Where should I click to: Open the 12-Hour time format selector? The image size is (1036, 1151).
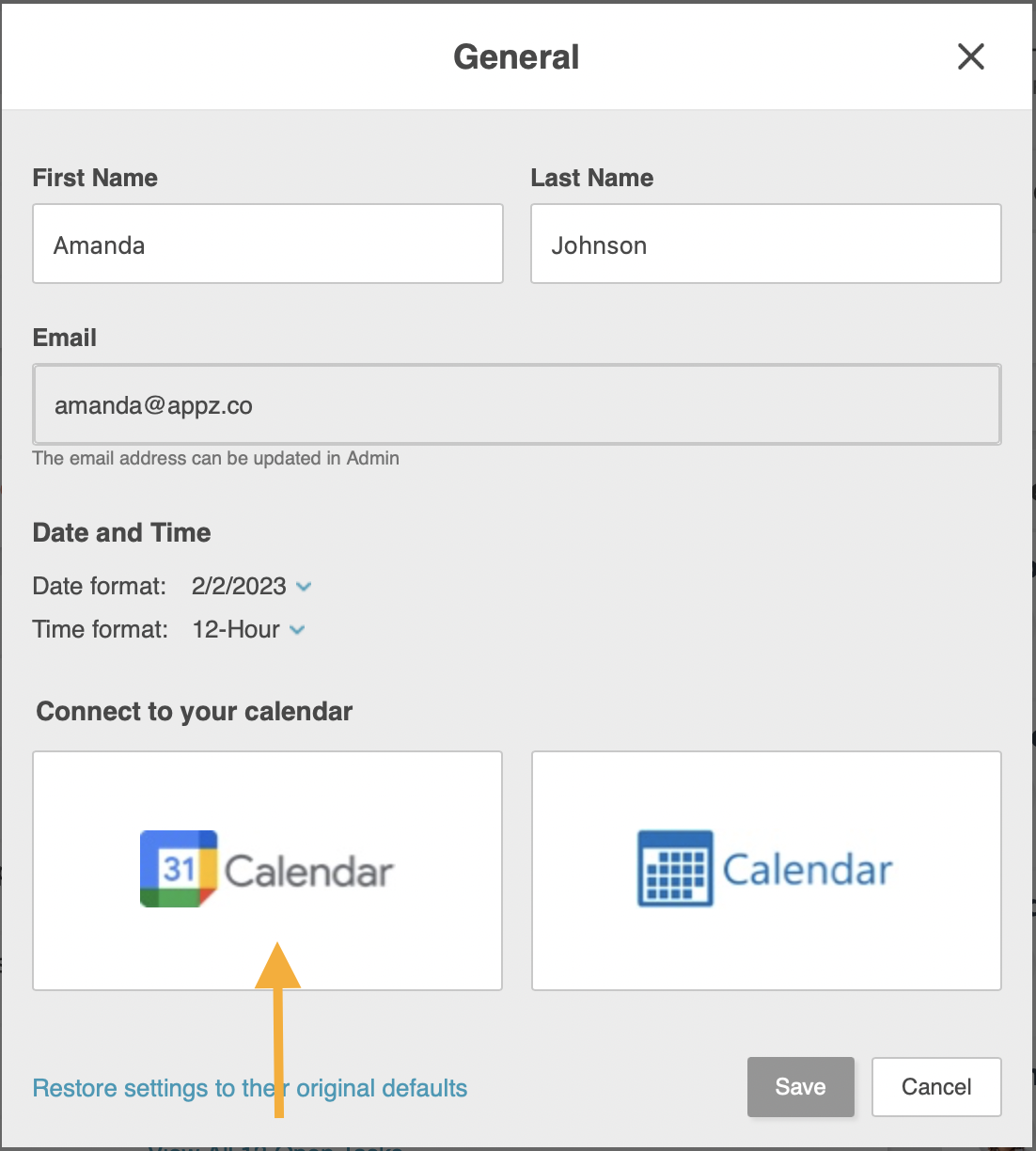pos(236,630)
